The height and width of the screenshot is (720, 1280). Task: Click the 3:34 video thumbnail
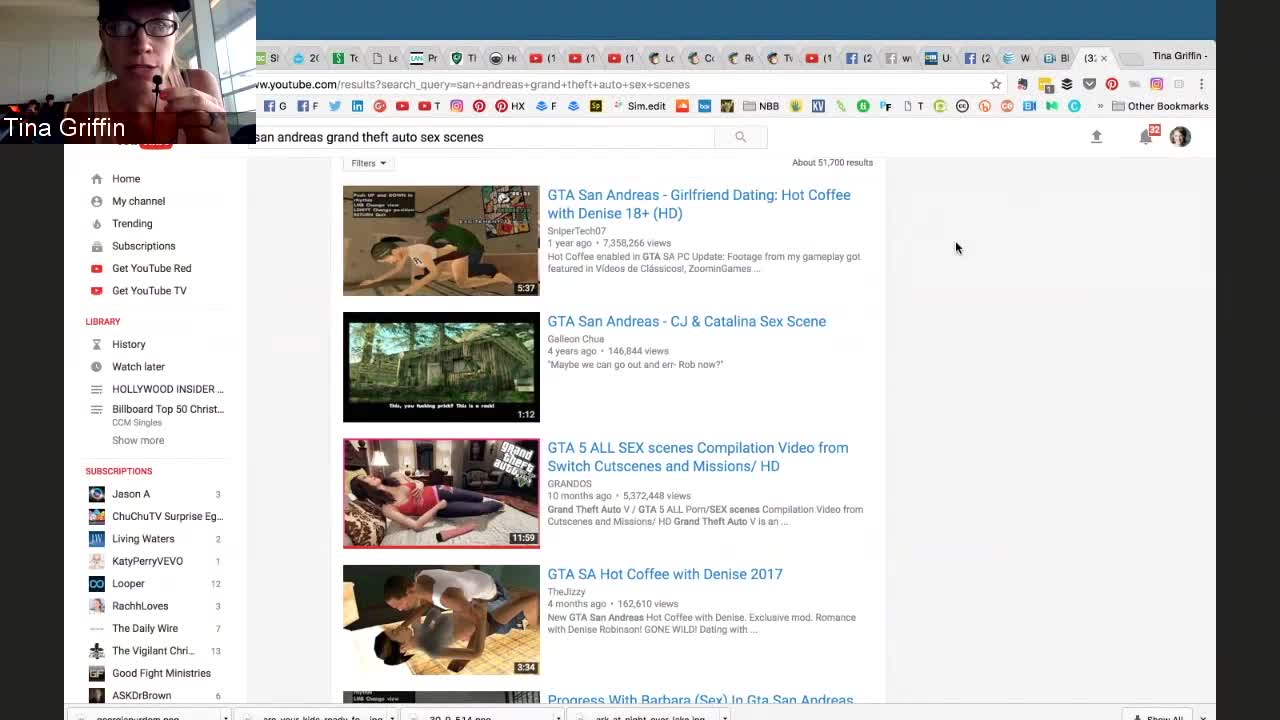coord(441,620)
